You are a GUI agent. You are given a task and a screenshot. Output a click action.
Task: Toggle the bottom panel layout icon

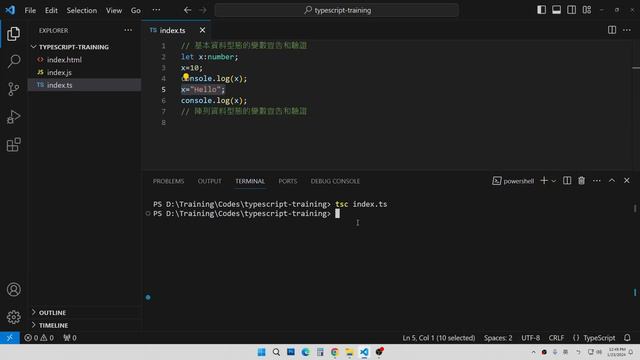coord(556,10)
